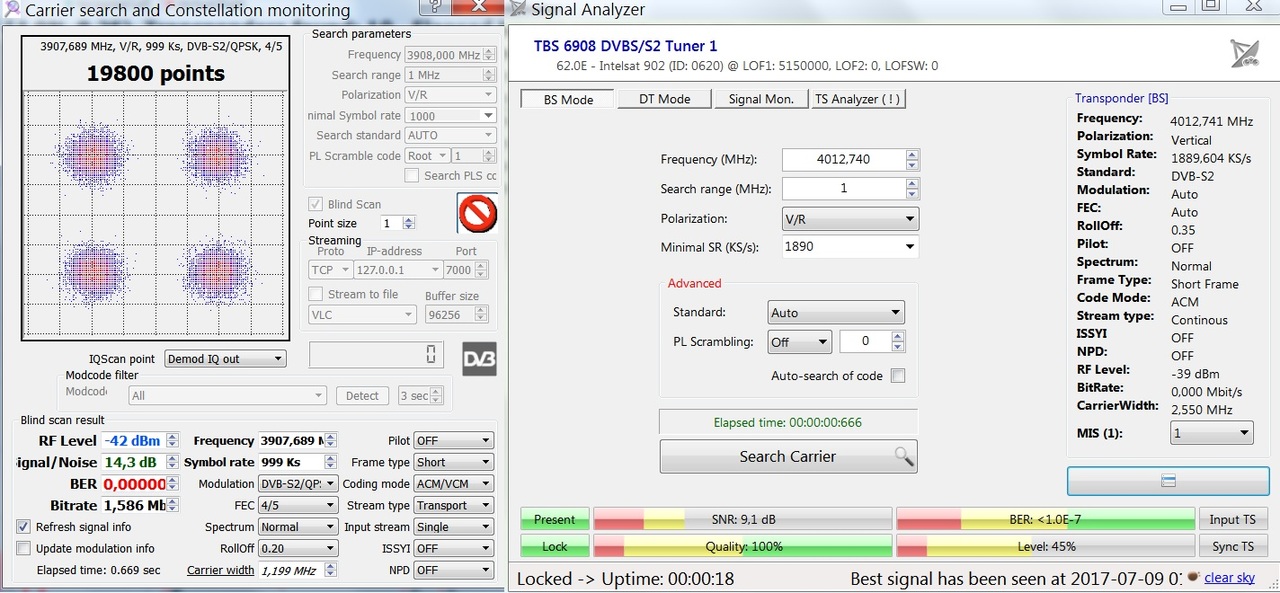Open the RollOff 0.20 dropdown
The image size is (1280, 593).
pyautogui.click(x=297, y=548)
